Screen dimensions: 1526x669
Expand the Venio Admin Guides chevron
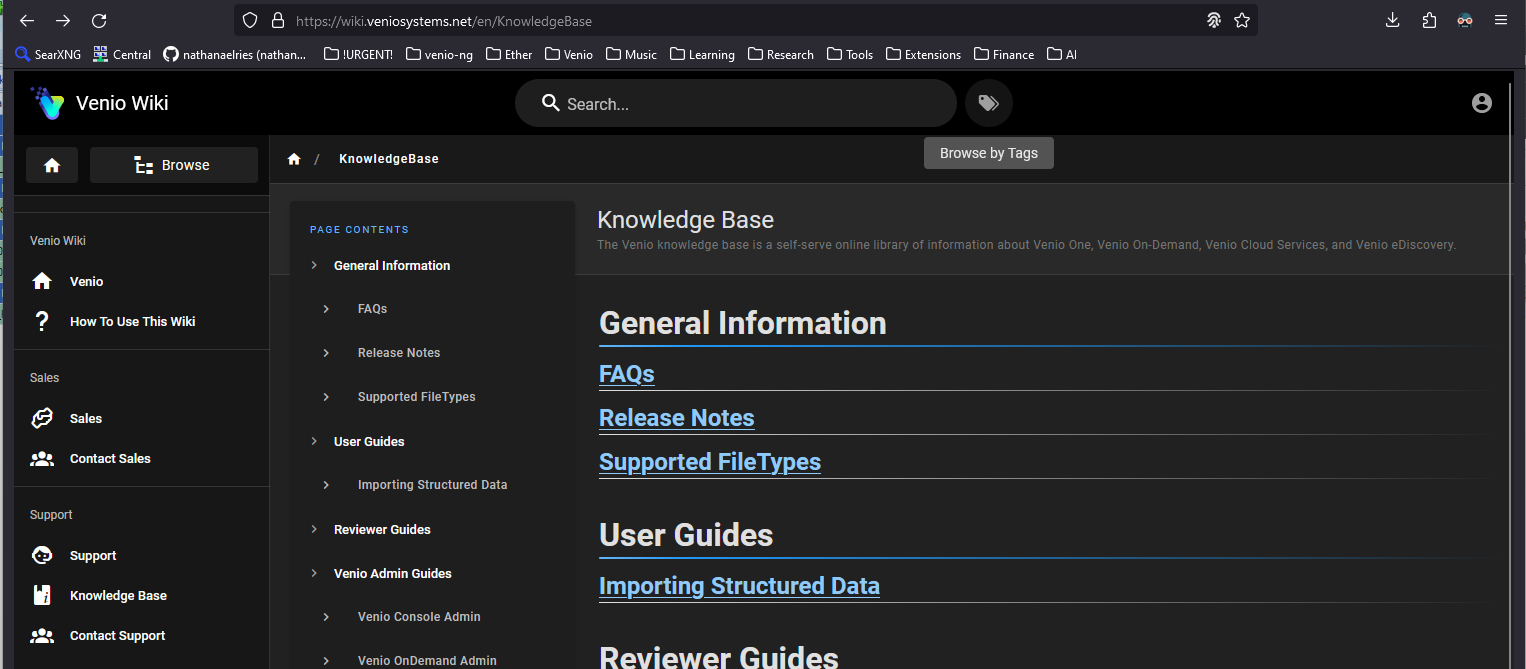coord(314,573)
